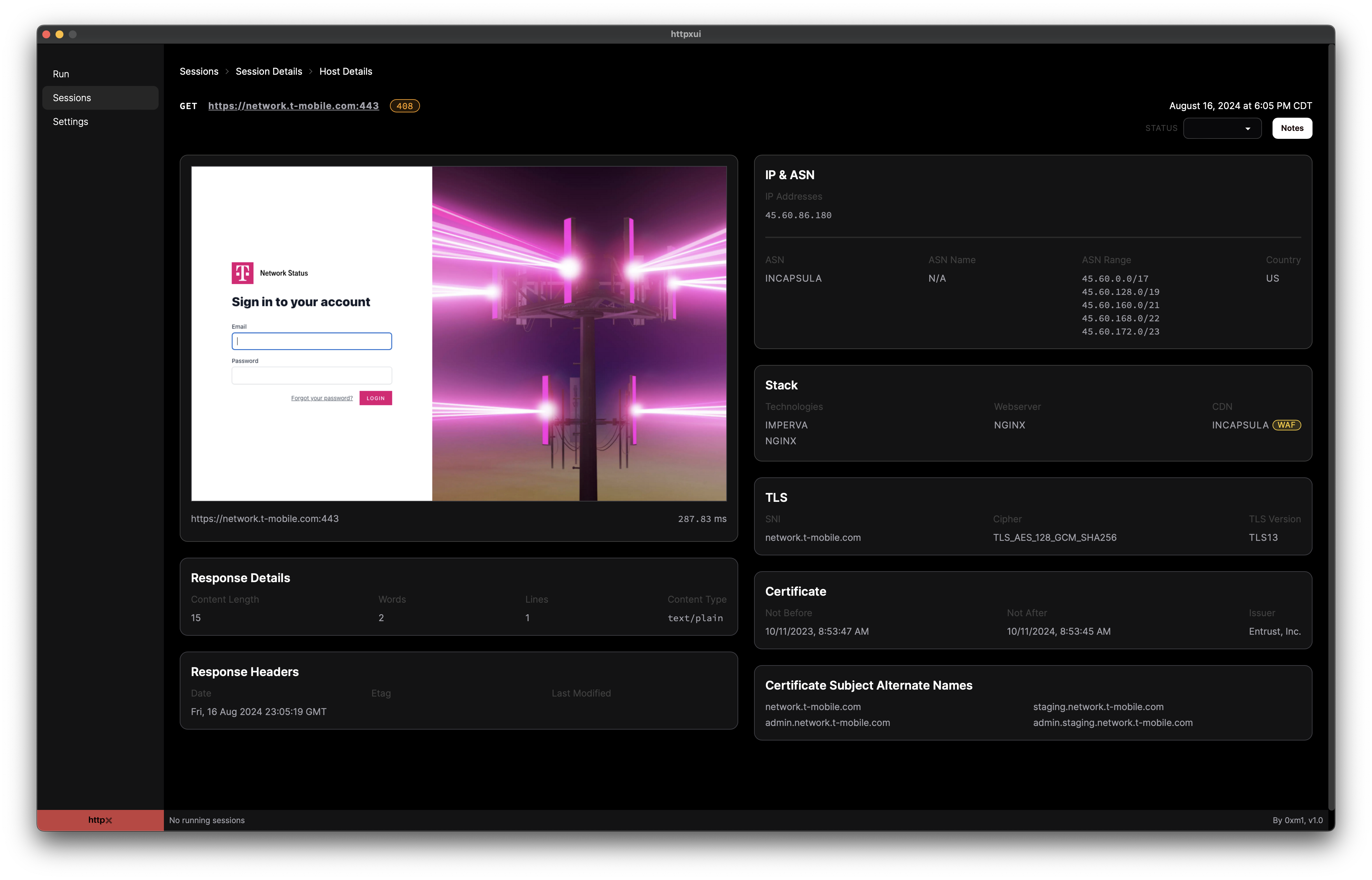This screenshot has height=880, width=1372.
Task: Click Forgot your password link
Action: pos(322,398)
